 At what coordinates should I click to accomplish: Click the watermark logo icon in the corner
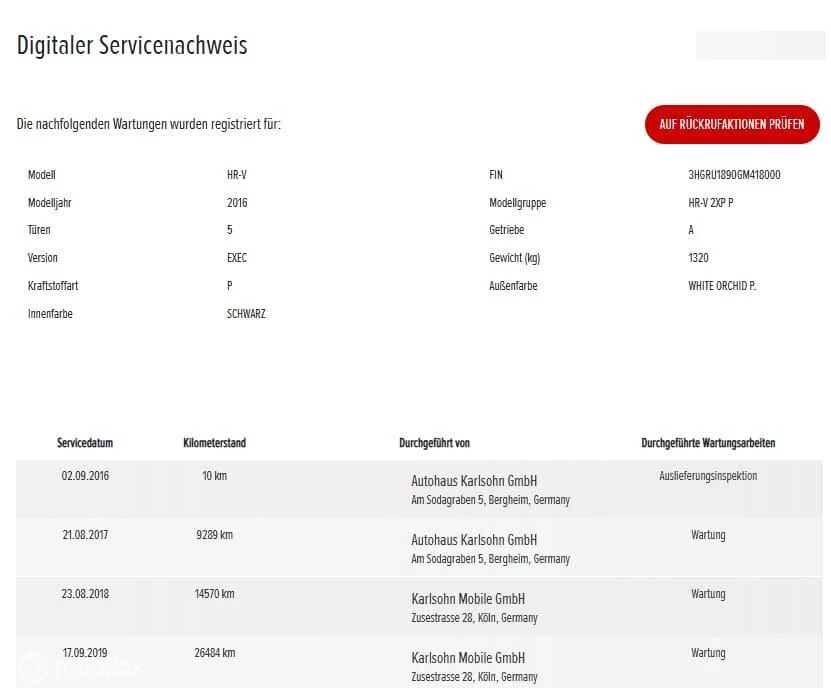tap(33, 667)
